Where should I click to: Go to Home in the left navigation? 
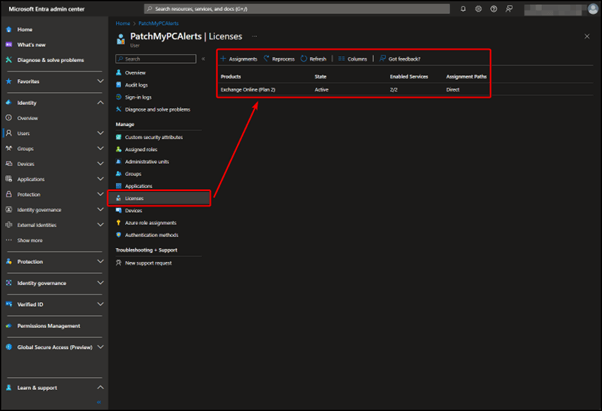(25, 30)
